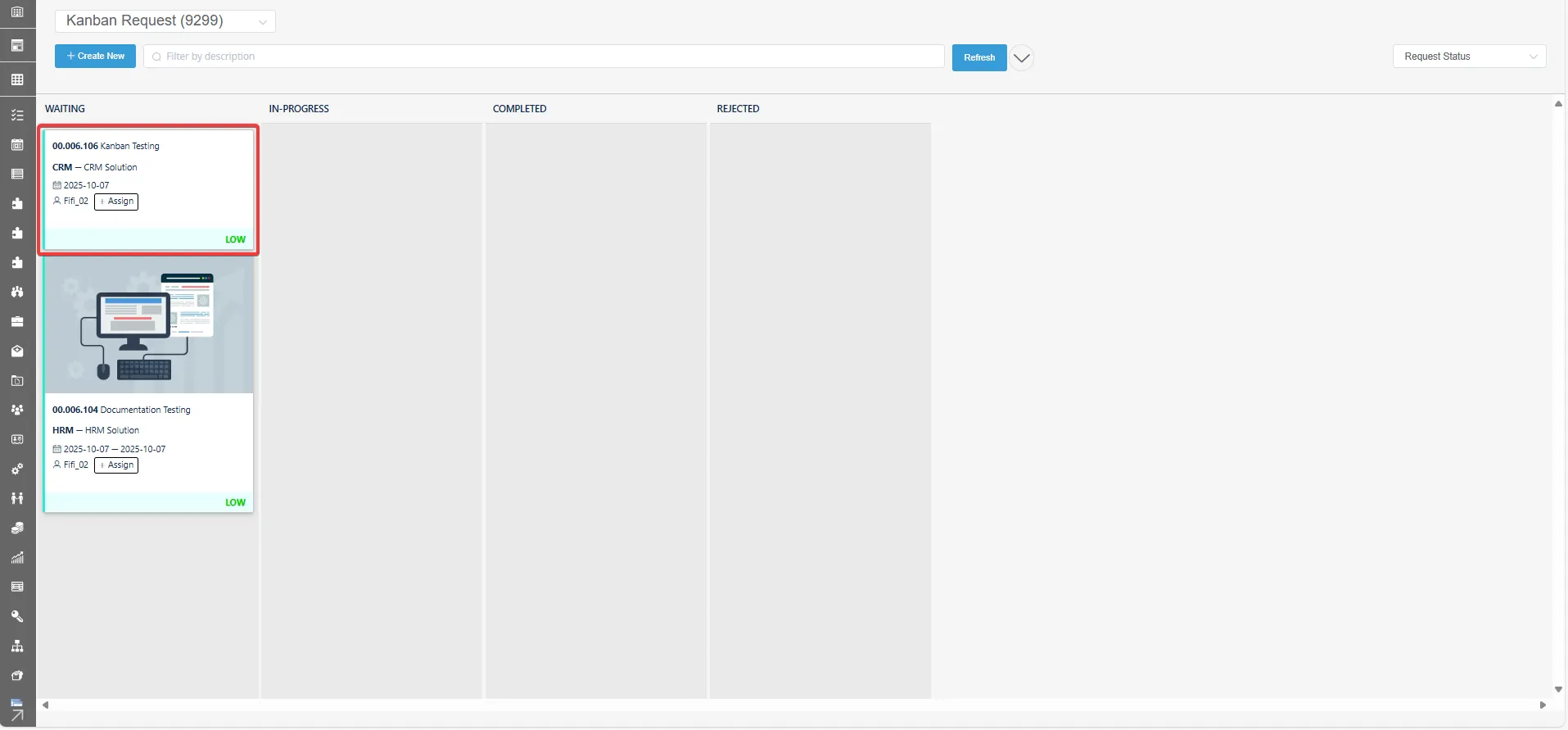This screenshot has width=1568, height=730.
Task: Click the HRM — HRM Solution text
Action: coord(96,430)
